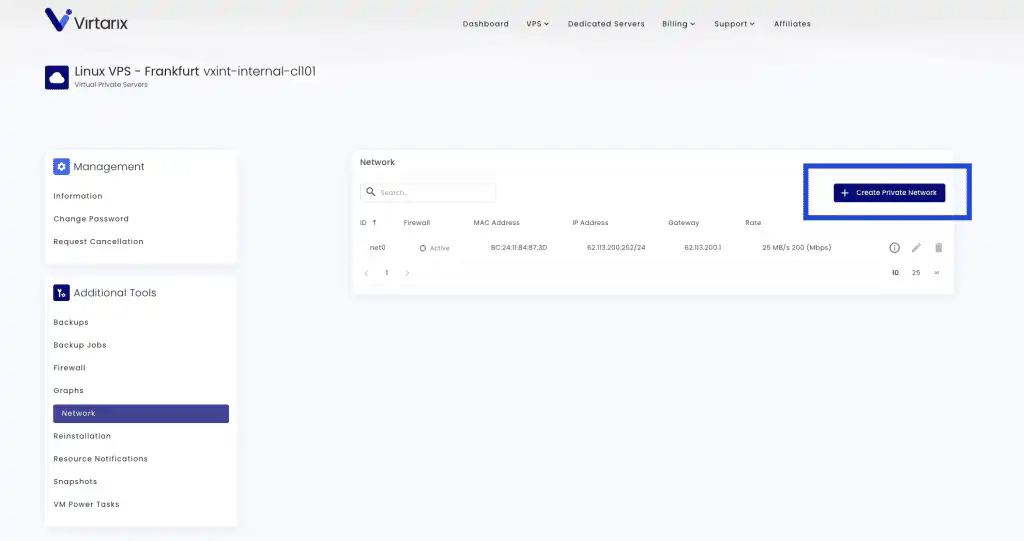The image size is (1024, 541).
Task: Expand the VPS dropdown menu
Action: [x=538, y=24]
